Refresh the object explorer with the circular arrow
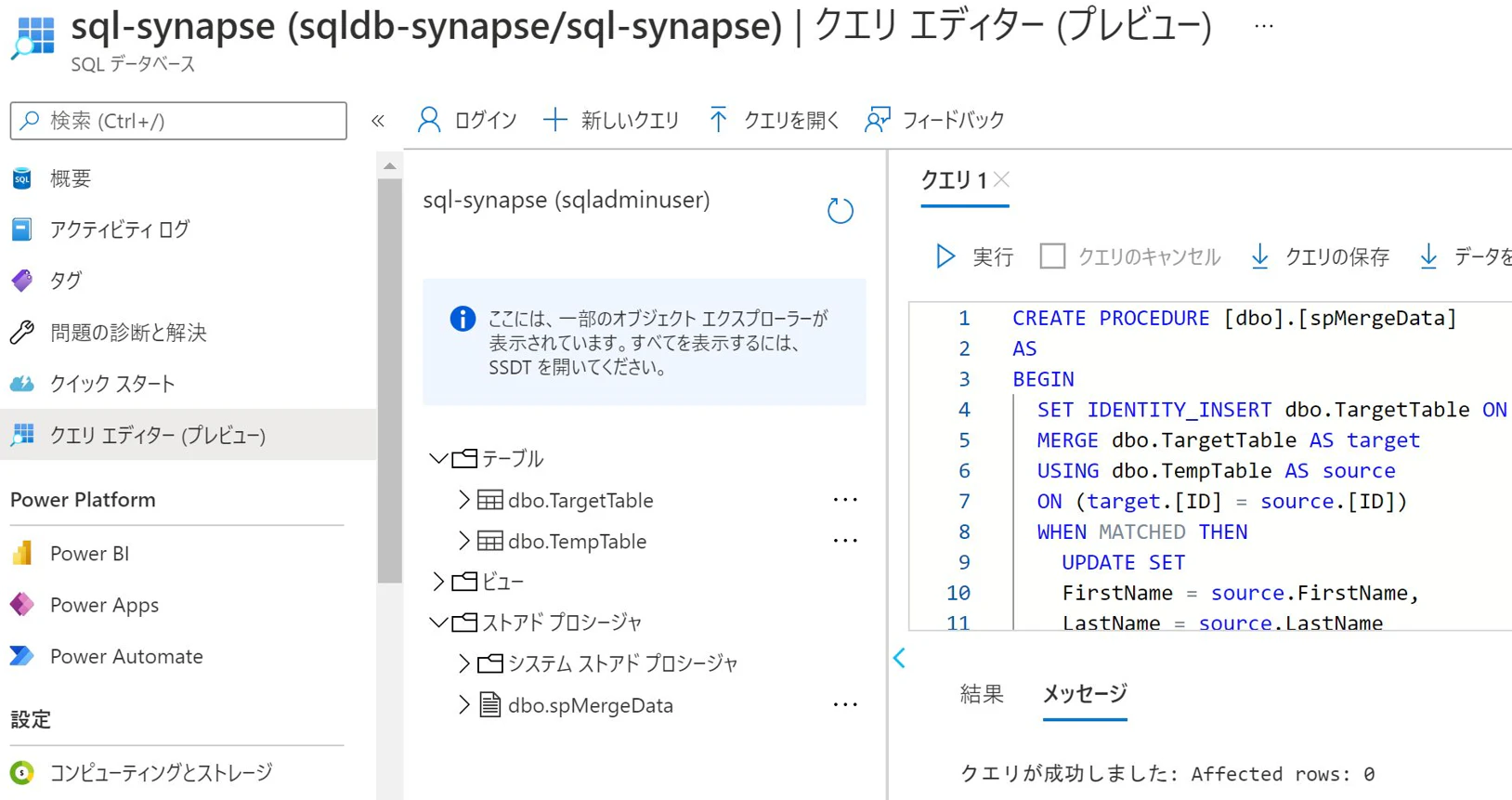Image resolution: width=1512 pixels, height=800 pixels. pyautogui.click(x=841, y=211)
